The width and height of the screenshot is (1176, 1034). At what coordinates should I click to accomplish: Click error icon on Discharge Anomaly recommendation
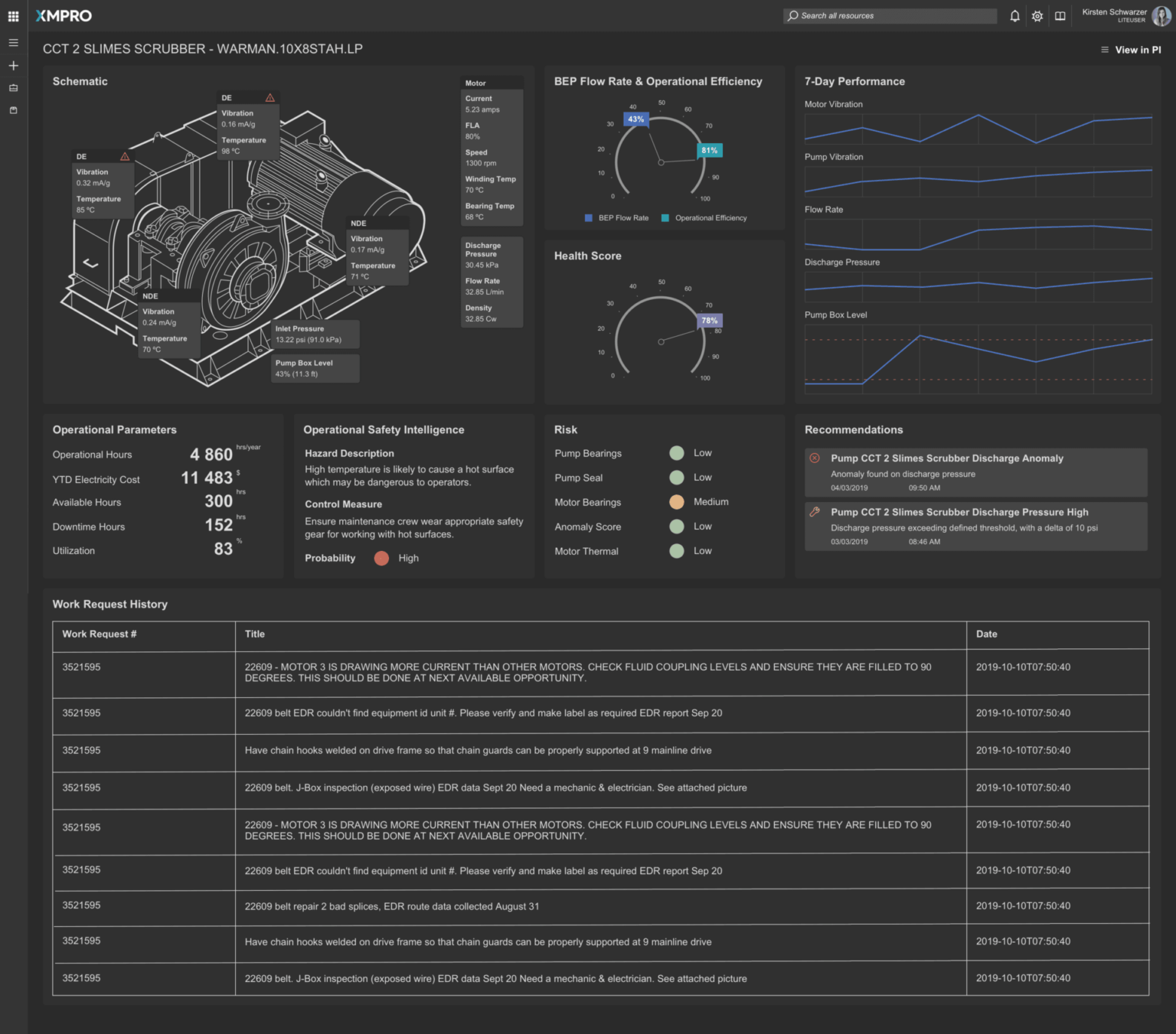pos(815,458)
